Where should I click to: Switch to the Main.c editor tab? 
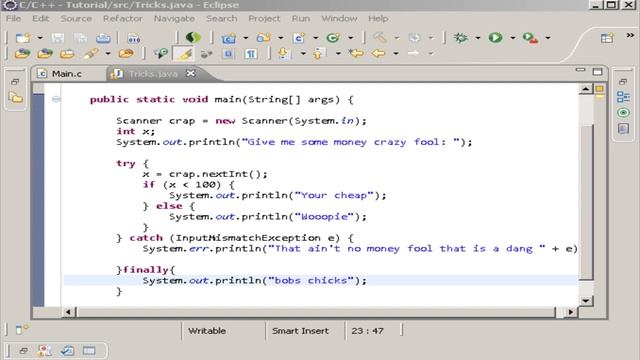(67, 74)
